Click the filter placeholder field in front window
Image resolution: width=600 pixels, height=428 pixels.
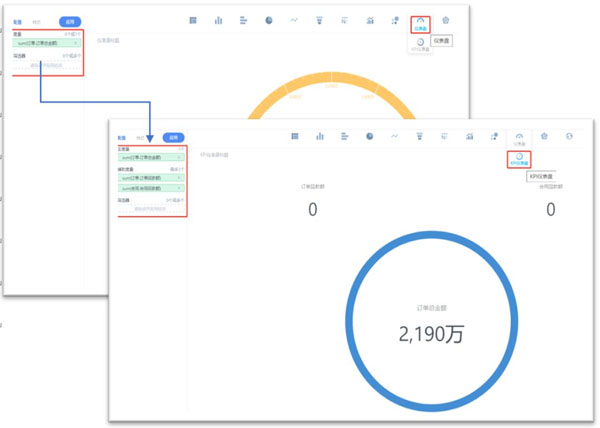(151, 209)
